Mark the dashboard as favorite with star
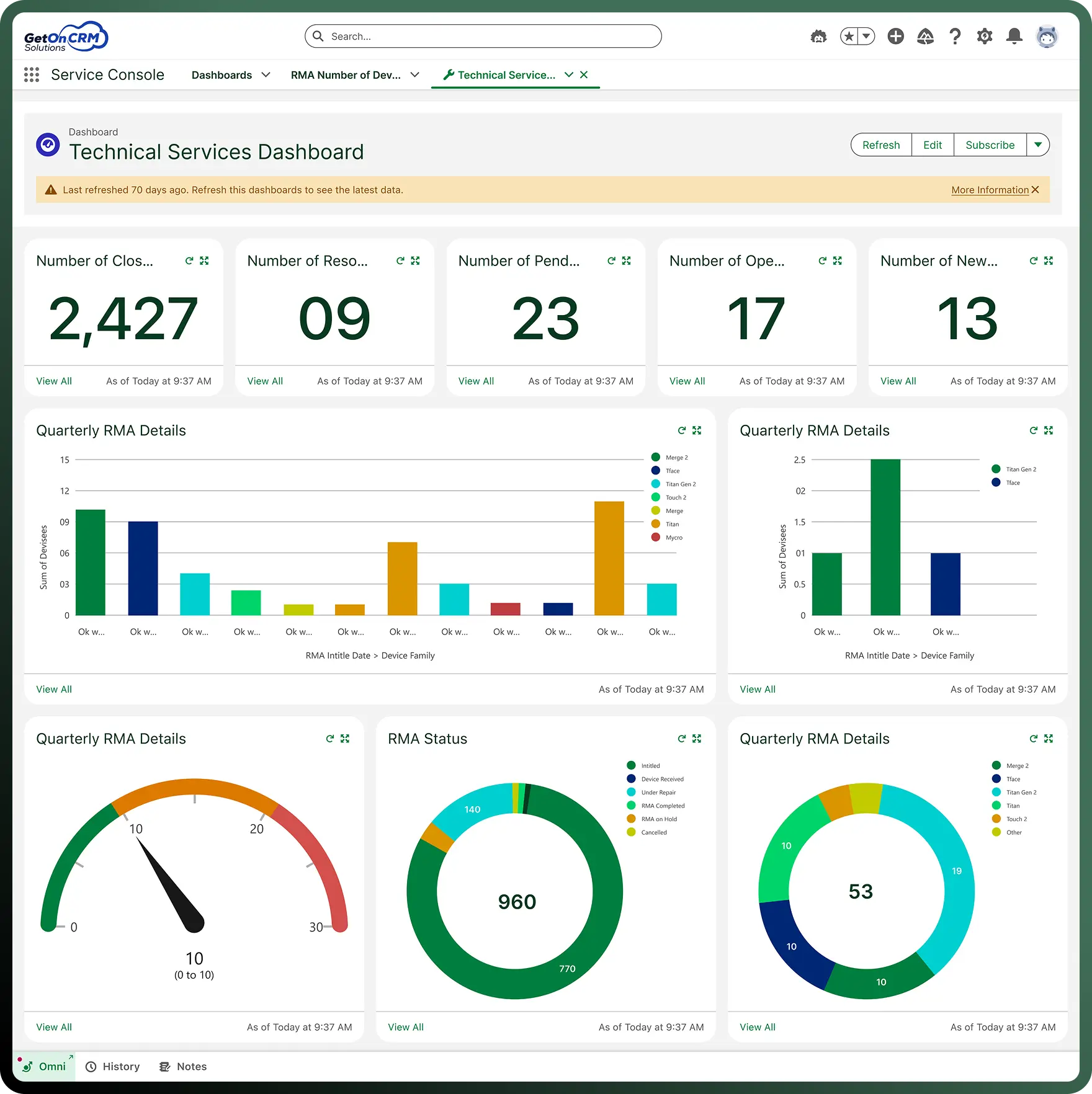Screen dimensions: 1092x1094 tap(848, 36)
